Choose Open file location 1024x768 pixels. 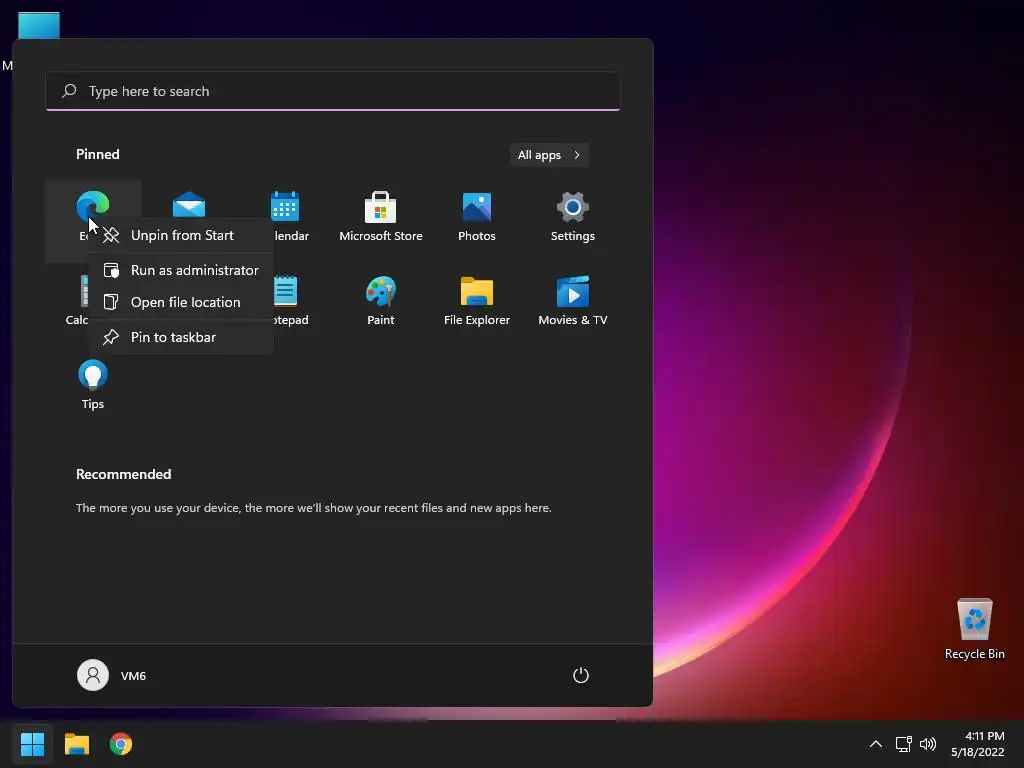[x=181, y=302]
